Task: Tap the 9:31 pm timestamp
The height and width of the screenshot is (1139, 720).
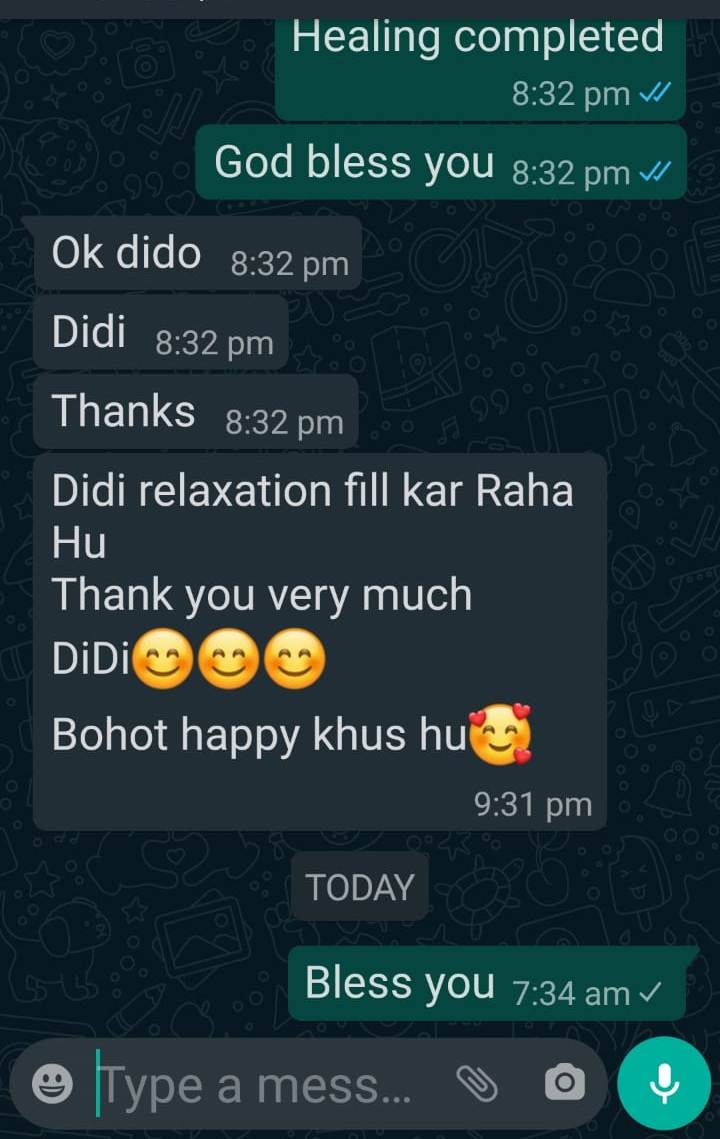Action: coord(533,804)
